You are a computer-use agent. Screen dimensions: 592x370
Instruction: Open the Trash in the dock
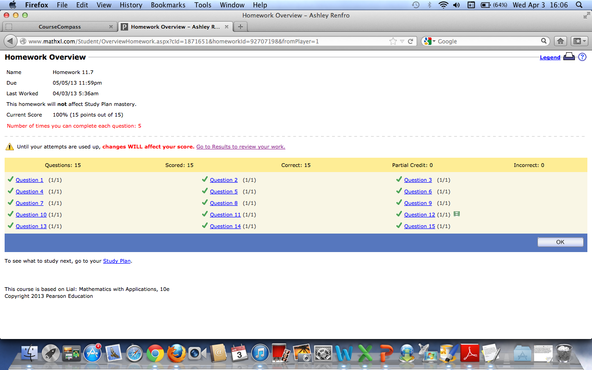[564, 353]
